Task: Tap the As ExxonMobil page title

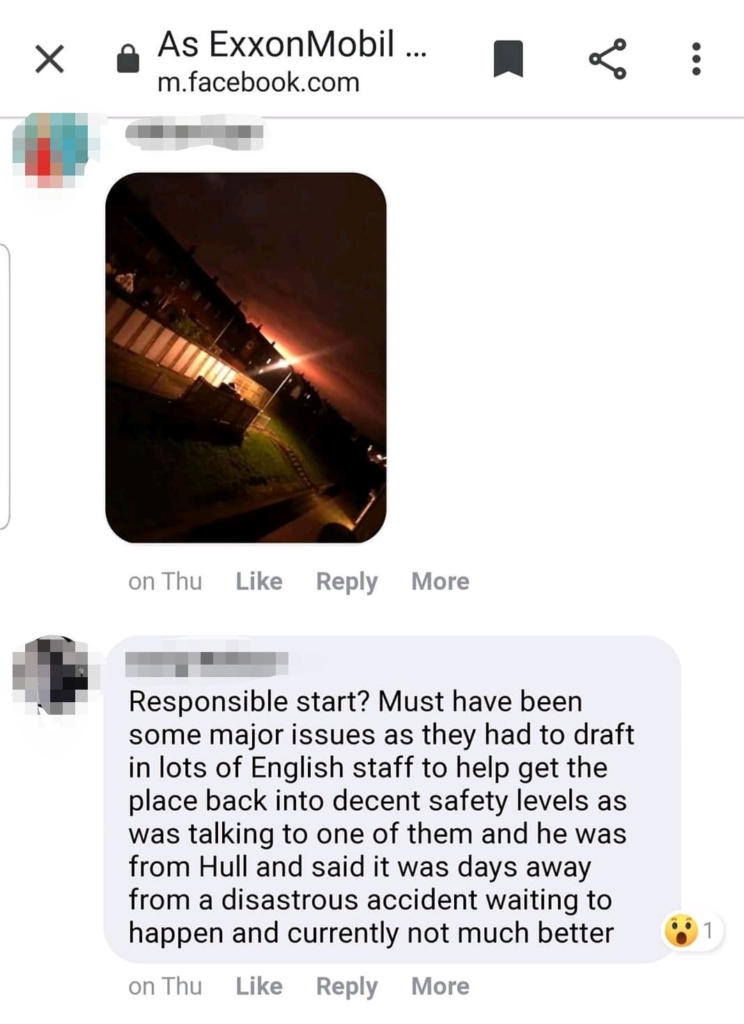Action: [x=292, y=44]
